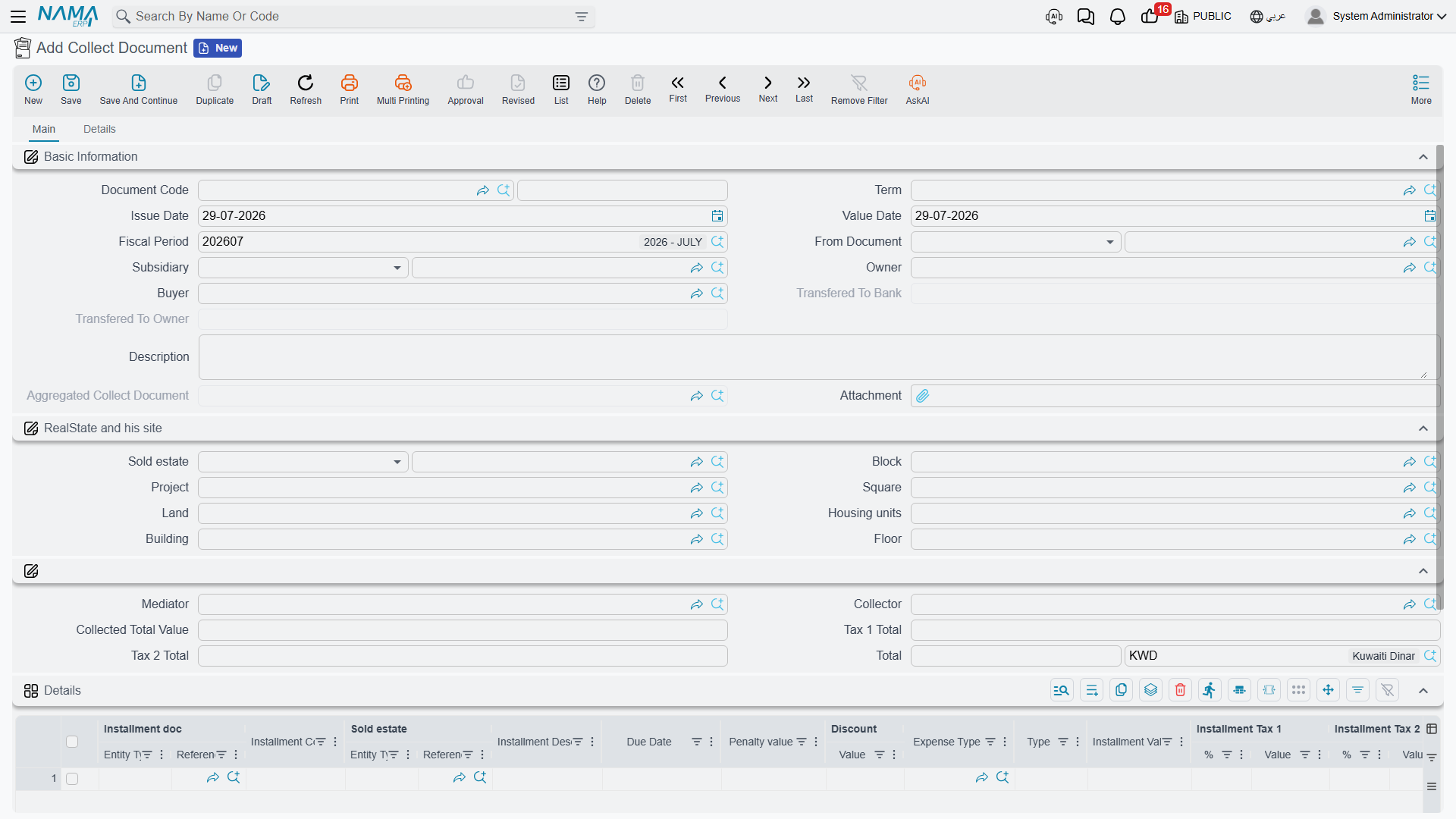Screen dimensions: 1456x819
Task: Go to First record
Action: click(x=678, y=89)
